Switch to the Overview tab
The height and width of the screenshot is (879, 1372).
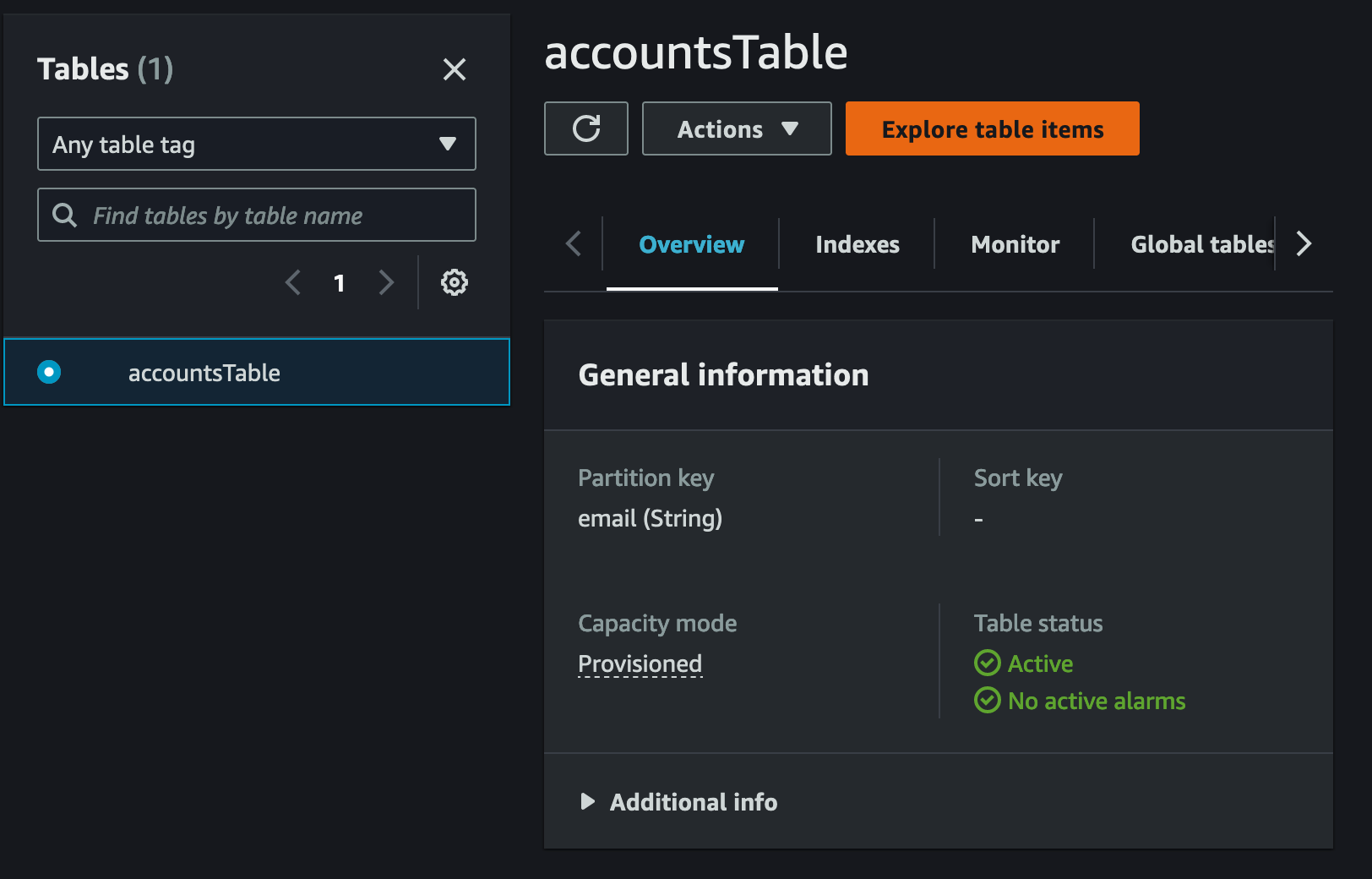[x=692, y=245]
